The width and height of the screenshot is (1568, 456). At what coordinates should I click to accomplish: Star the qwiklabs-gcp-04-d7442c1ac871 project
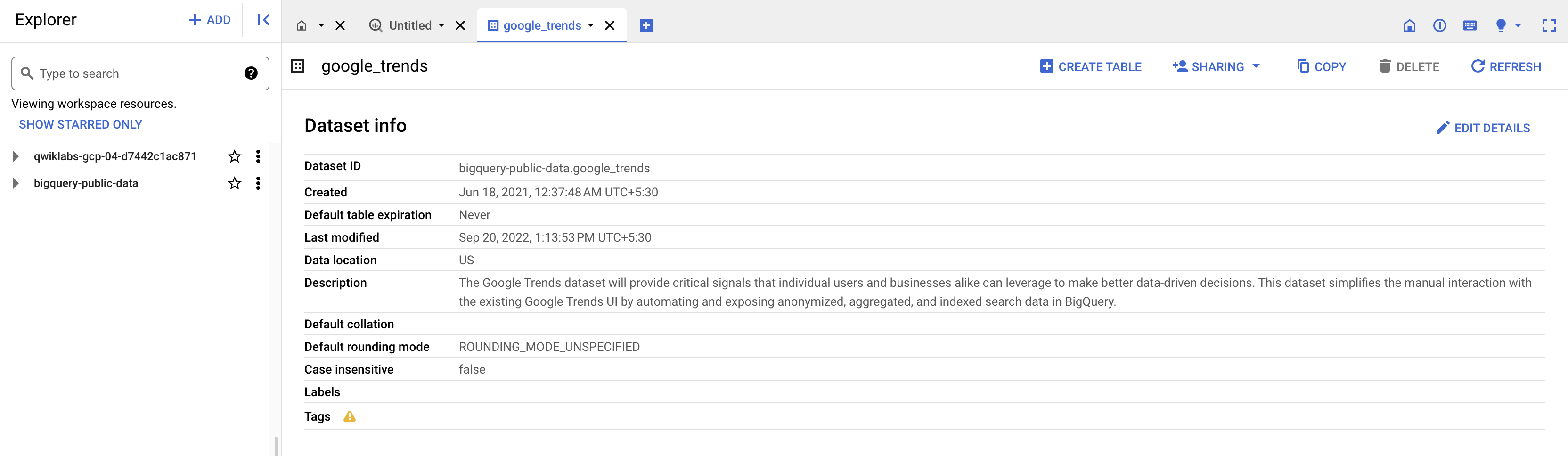click(x=234, y=156)
